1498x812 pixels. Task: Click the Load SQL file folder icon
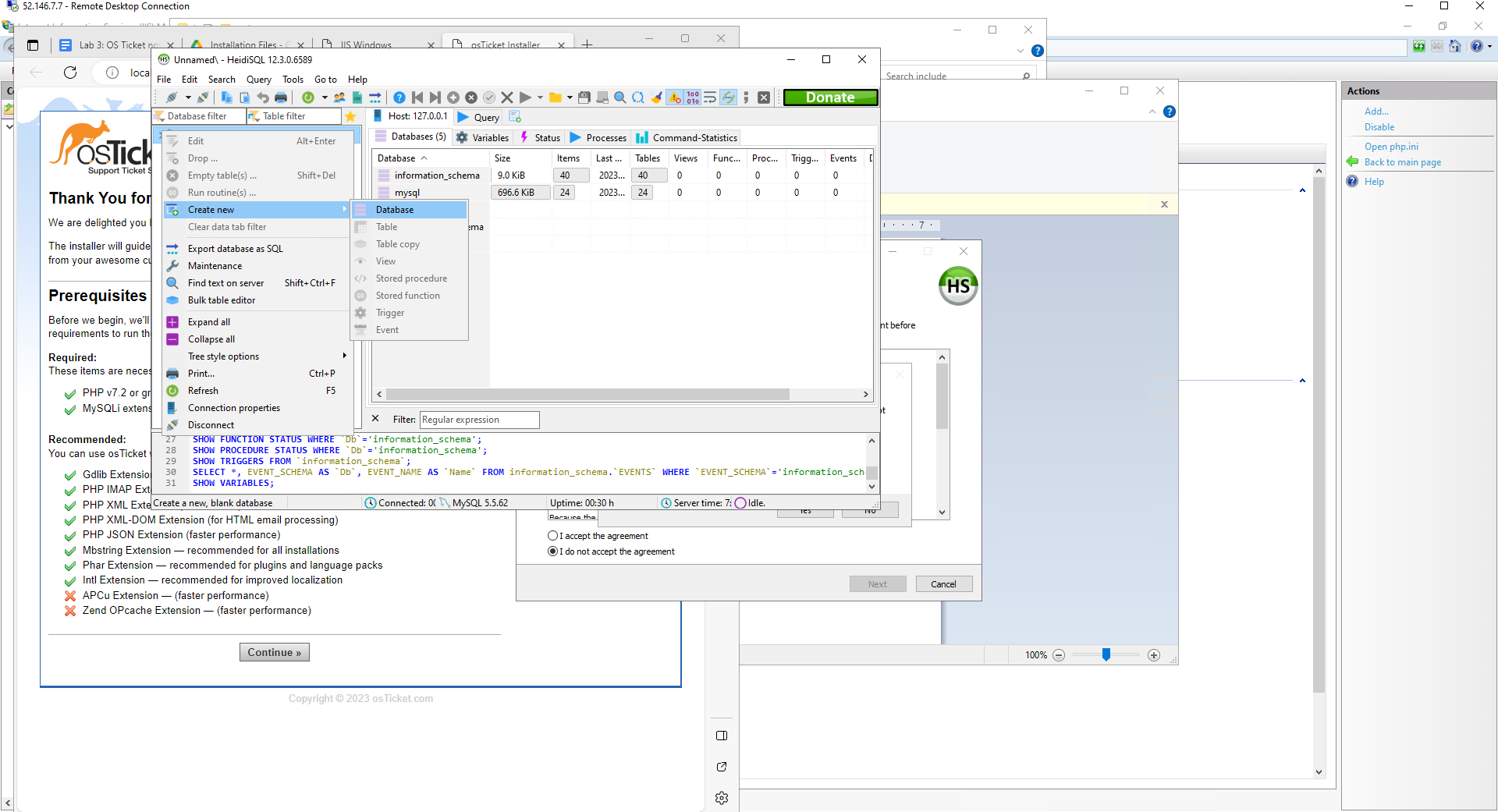pos(556,98)
